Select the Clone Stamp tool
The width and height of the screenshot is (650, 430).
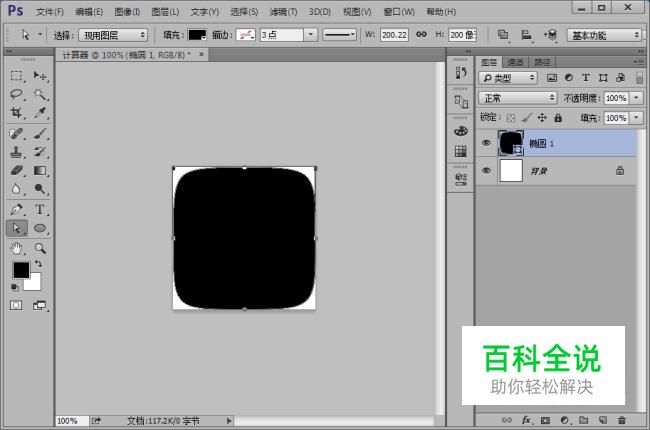16,152
